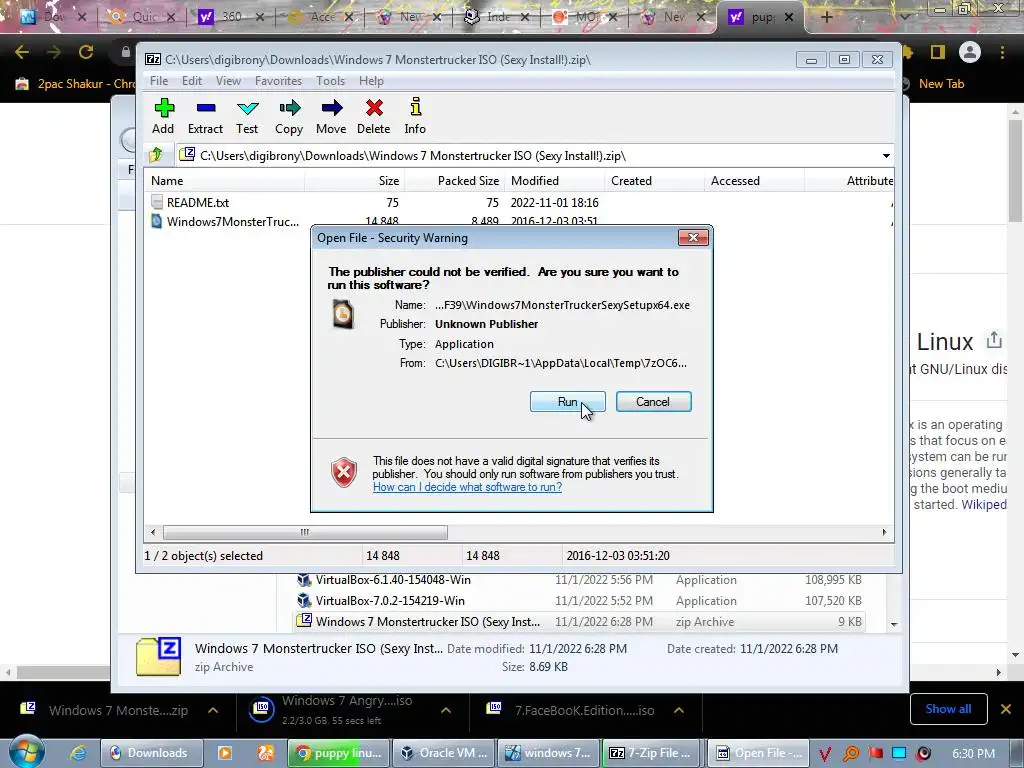Open the Favorites menu in 7-Zip
The height and width of the screenshot is (768, 1024).
(x=278, y=81)
